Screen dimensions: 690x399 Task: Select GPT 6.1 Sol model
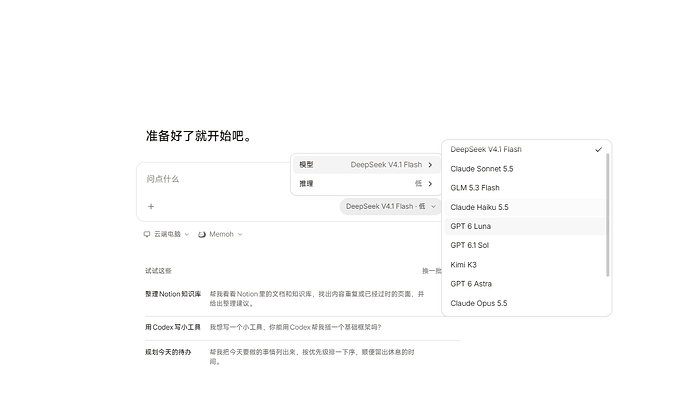pyautogui.click(x=524, y=245)
